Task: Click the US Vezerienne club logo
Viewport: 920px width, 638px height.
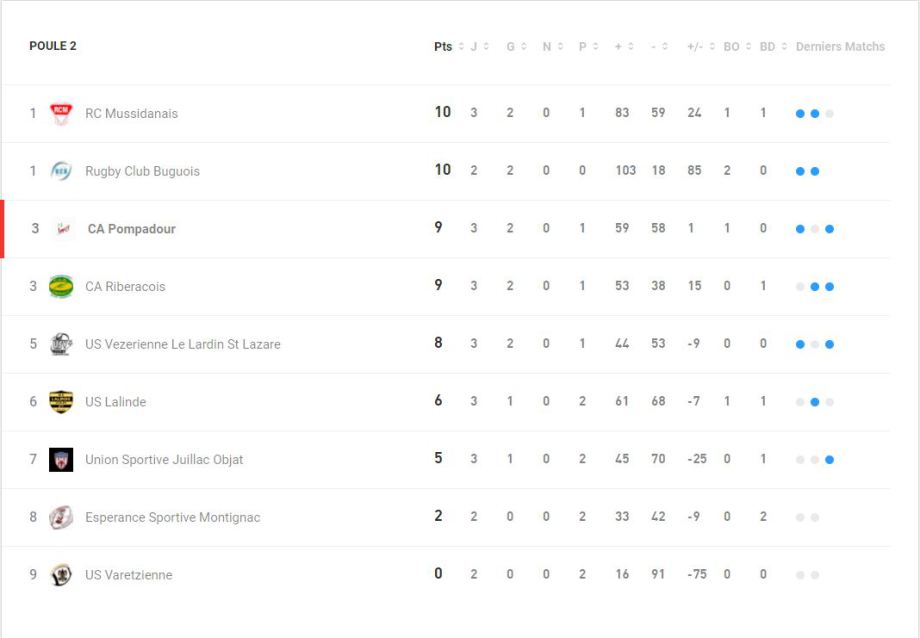Action: pyautogui.click(x=61, y=344)
